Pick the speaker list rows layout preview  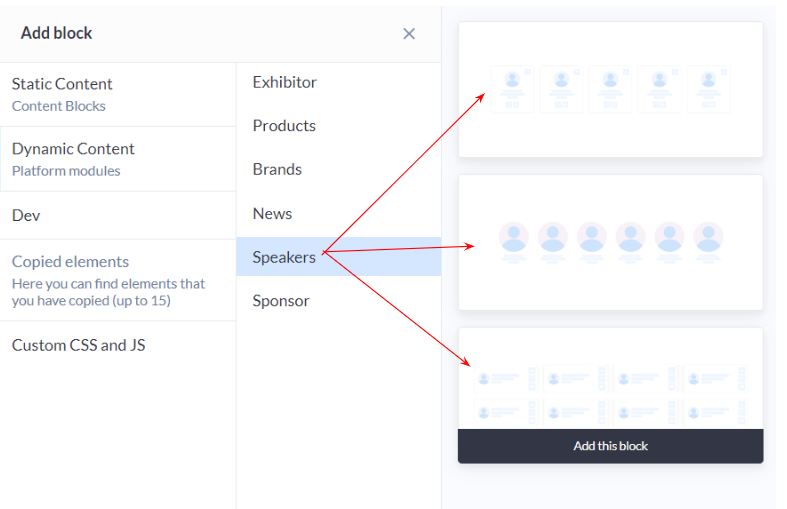tap(610, 379)
